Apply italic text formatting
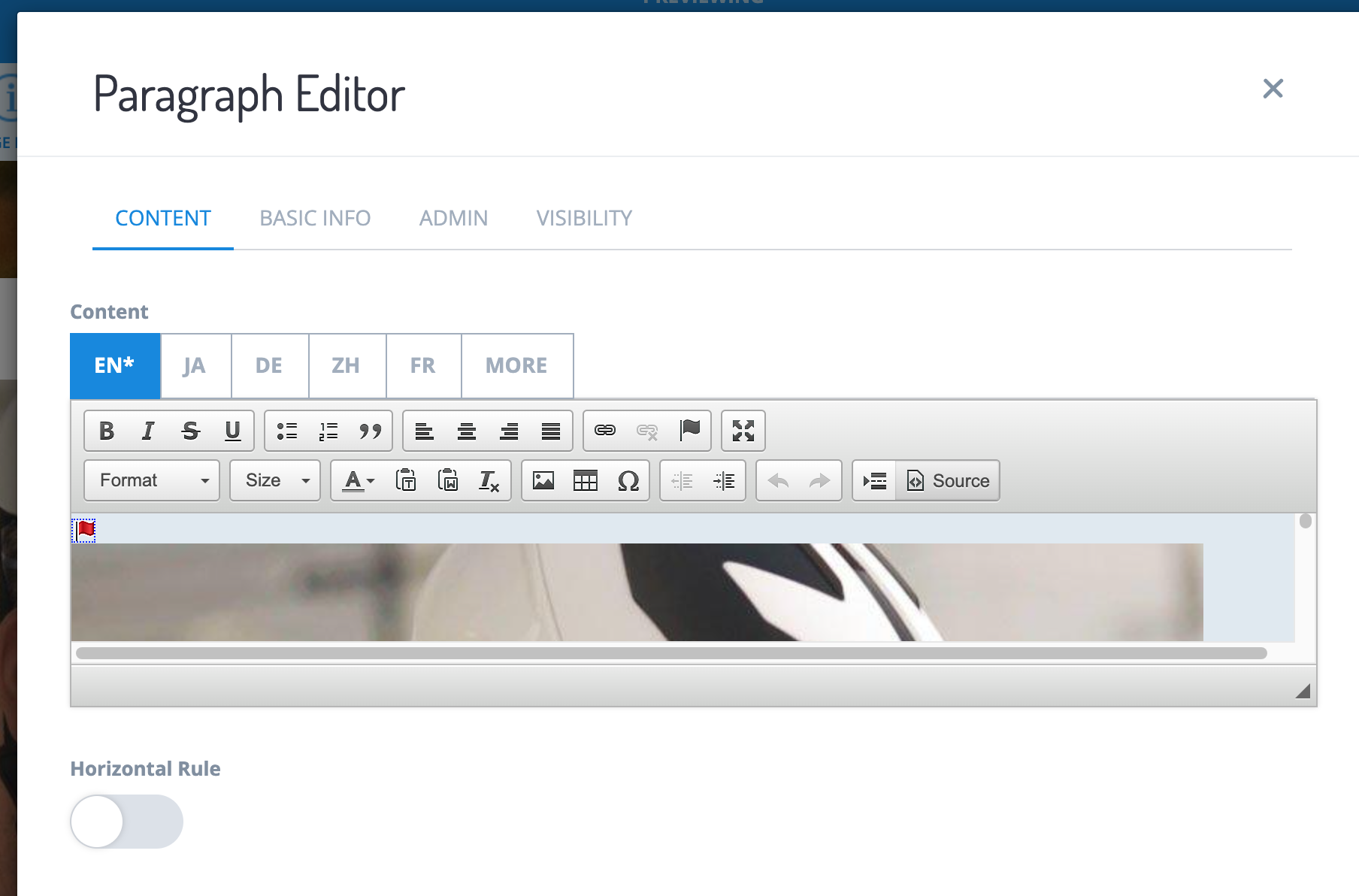 click(148, 431)
